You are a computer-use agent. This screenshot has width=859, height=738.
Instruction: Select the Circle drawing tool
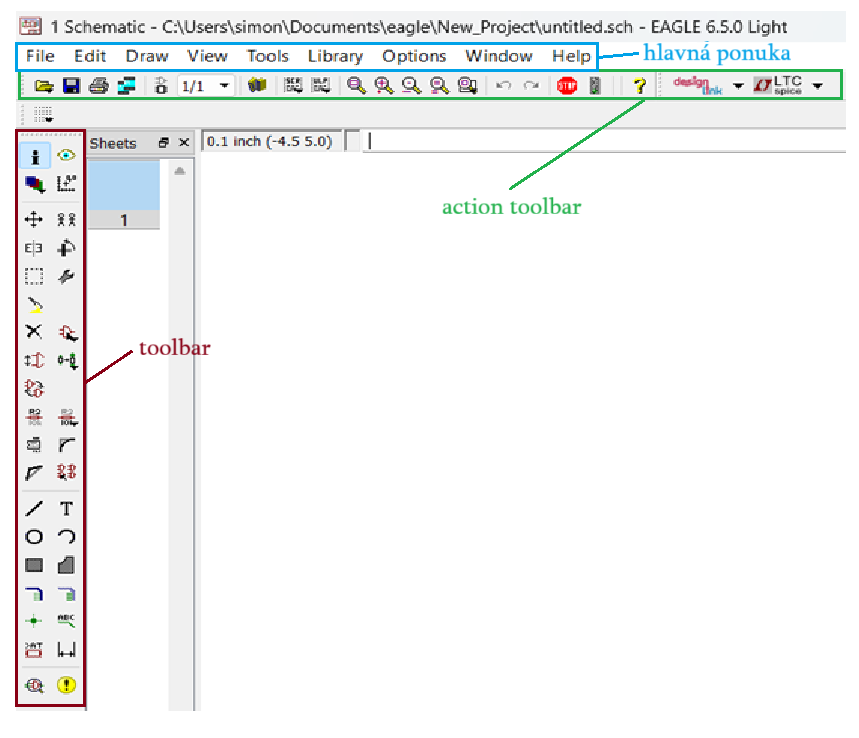pos(33,537)
